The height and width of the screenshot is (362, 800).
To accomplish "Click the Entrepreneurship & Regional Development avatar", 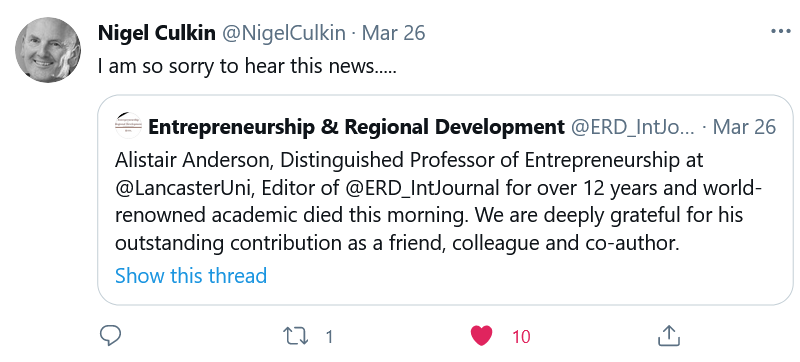I will pyautogui.click(x=129, y=126).
